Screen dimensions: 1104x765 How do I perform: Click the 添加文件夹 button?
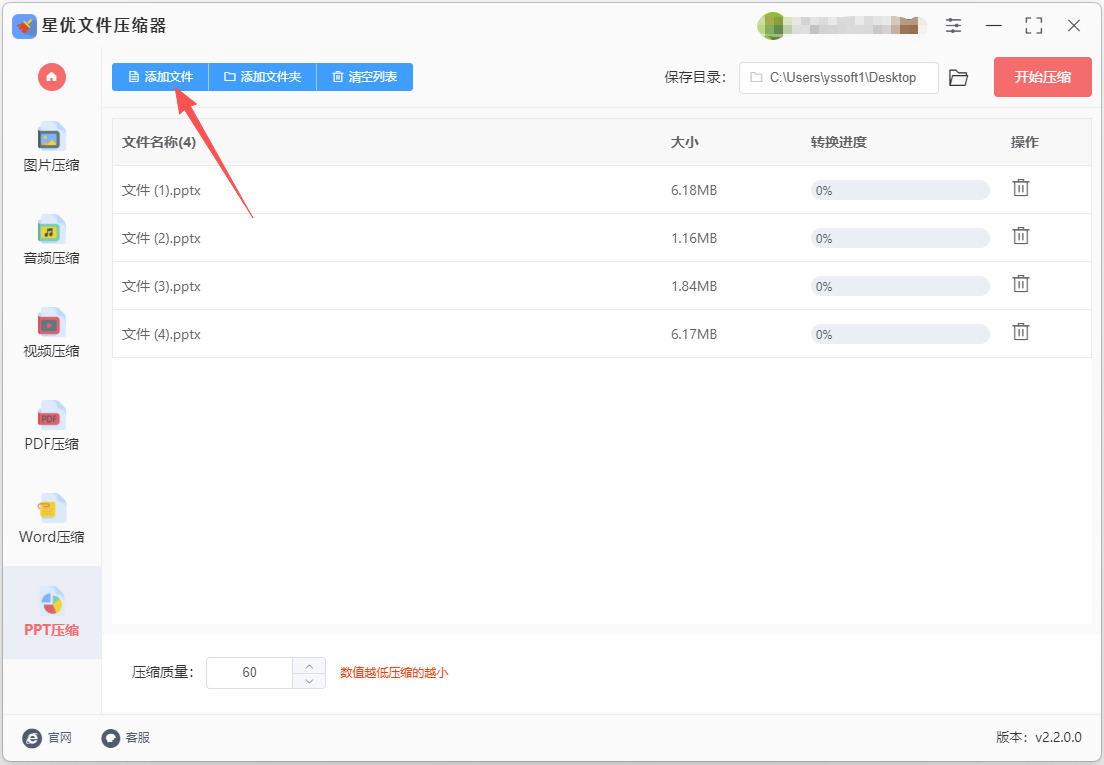coord(263,77)
